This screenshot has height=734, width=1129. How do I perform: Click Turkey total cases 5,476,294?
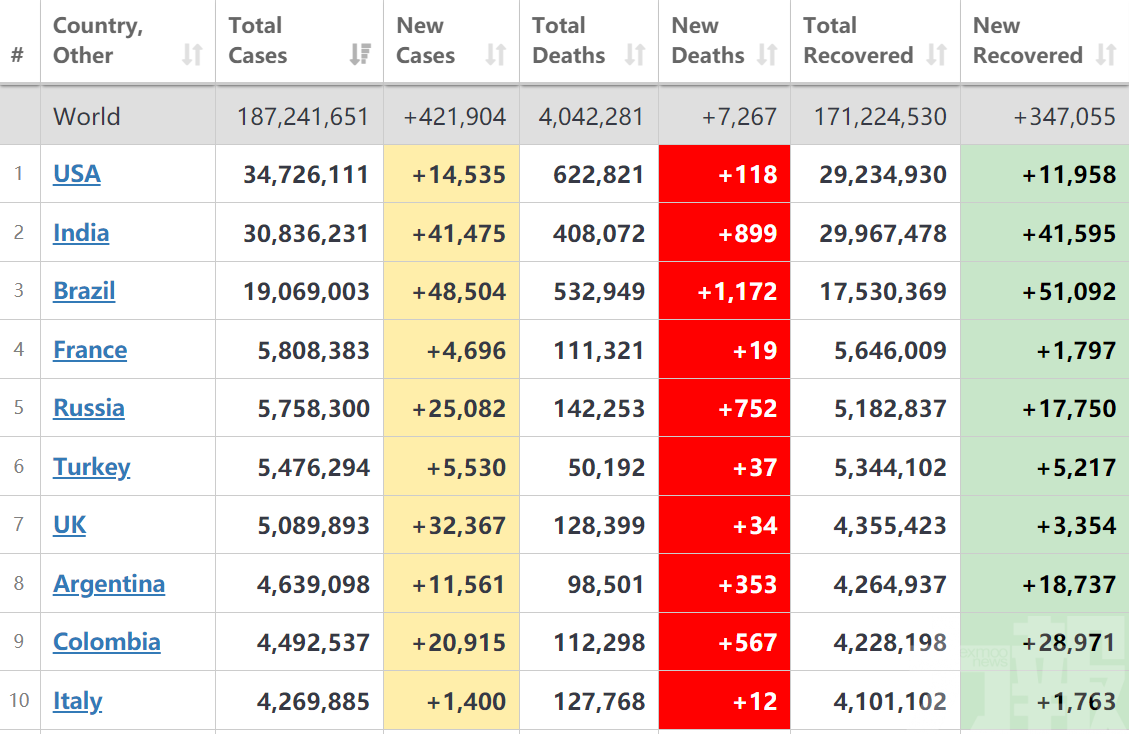click(313, 468)
